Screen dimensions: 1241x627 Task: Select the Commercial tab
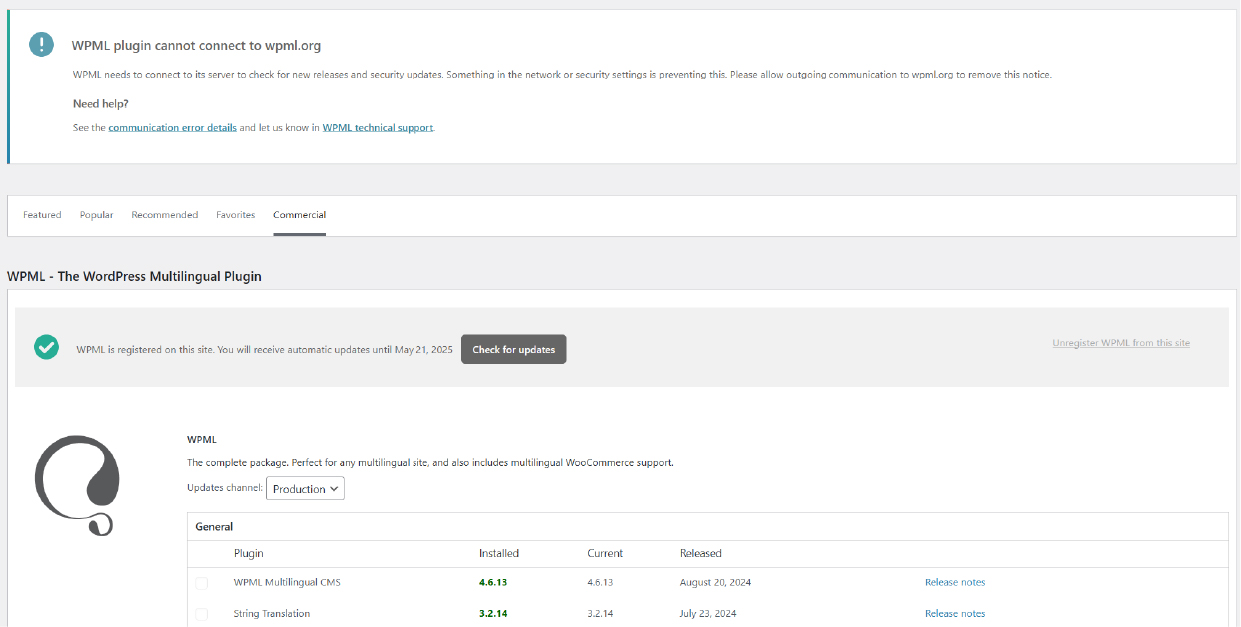300,215
